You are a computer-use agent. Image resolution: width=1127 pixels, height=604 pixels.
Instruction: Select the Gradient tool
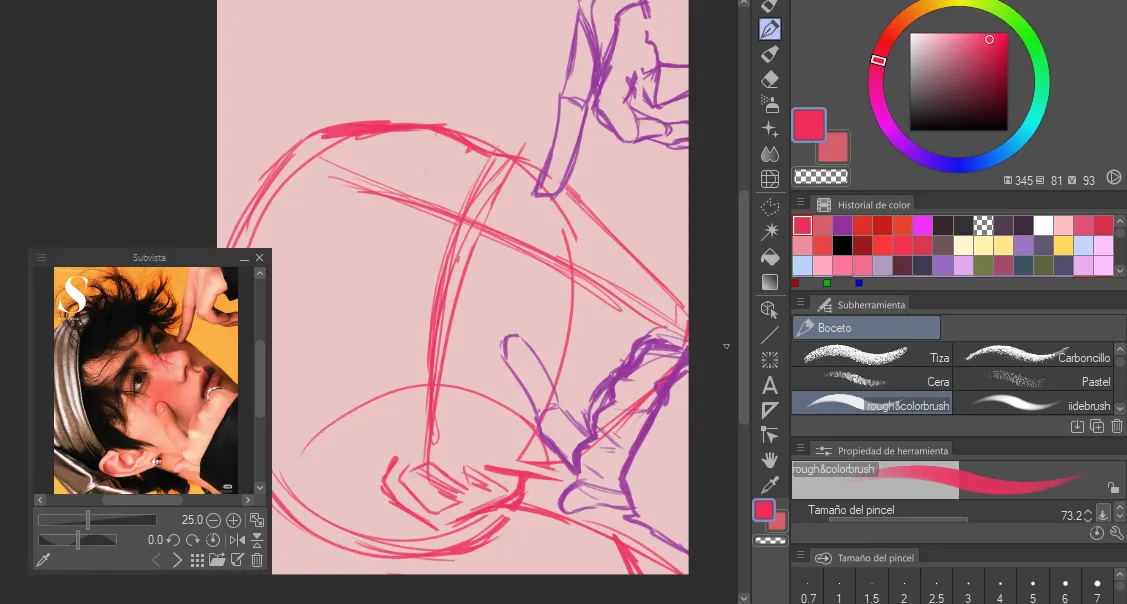pyautogui.click(x=770, y=282)
